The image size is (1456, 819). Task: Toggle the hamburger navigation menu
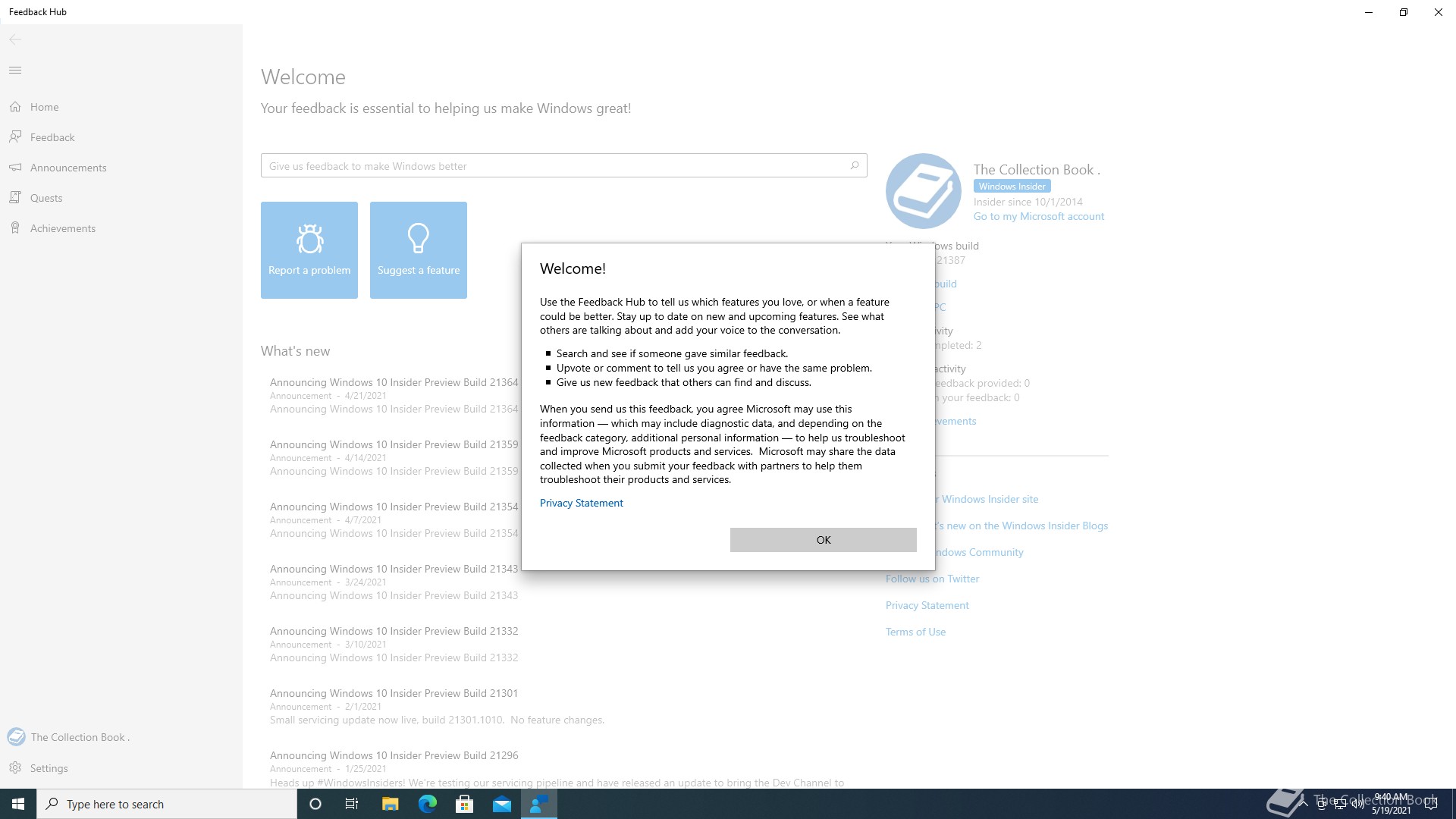point(15,71)
